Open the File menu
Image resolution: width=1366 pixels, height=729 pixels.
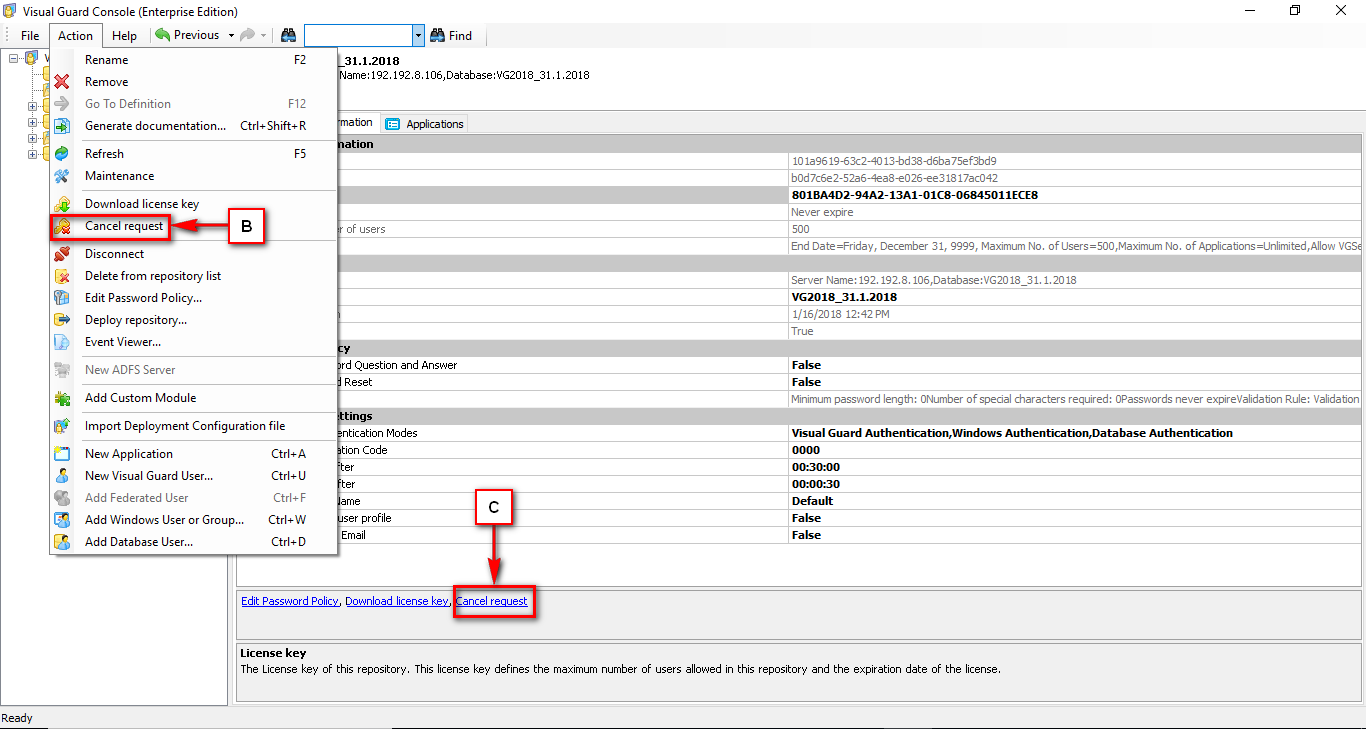click(28, 35)
